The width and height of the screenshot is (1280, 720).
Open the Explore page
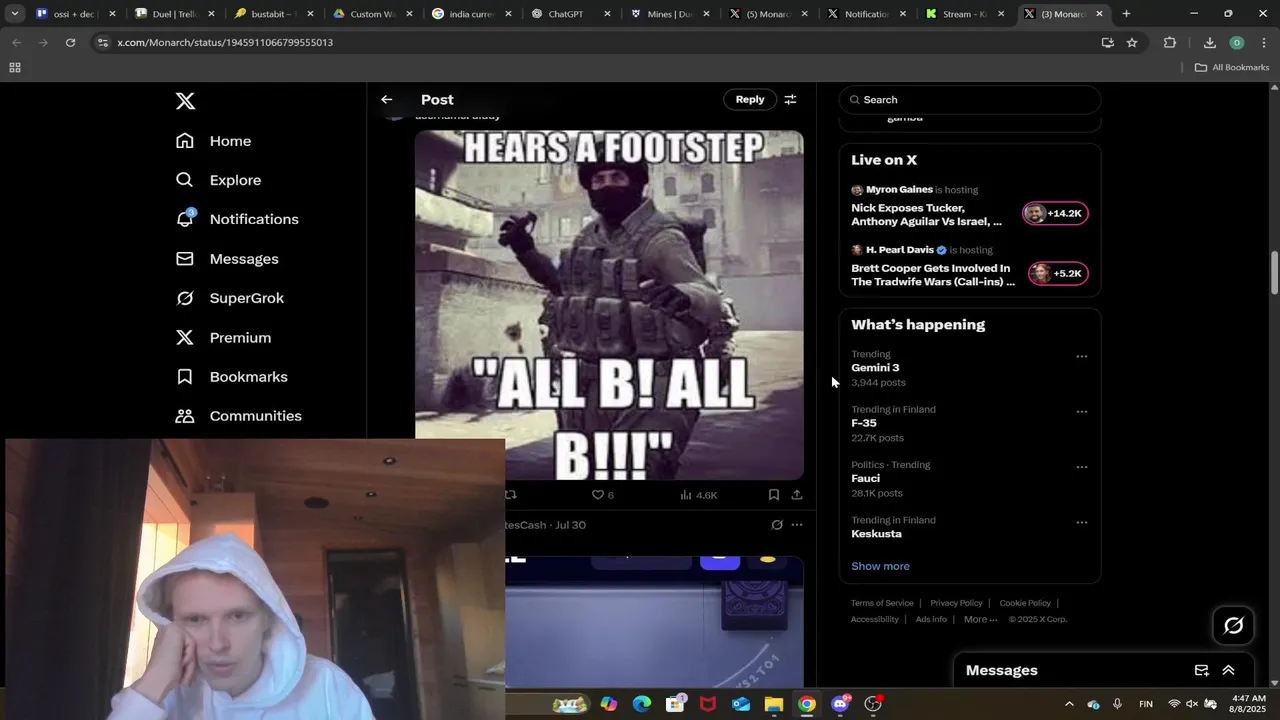click(x=219, y=180)
